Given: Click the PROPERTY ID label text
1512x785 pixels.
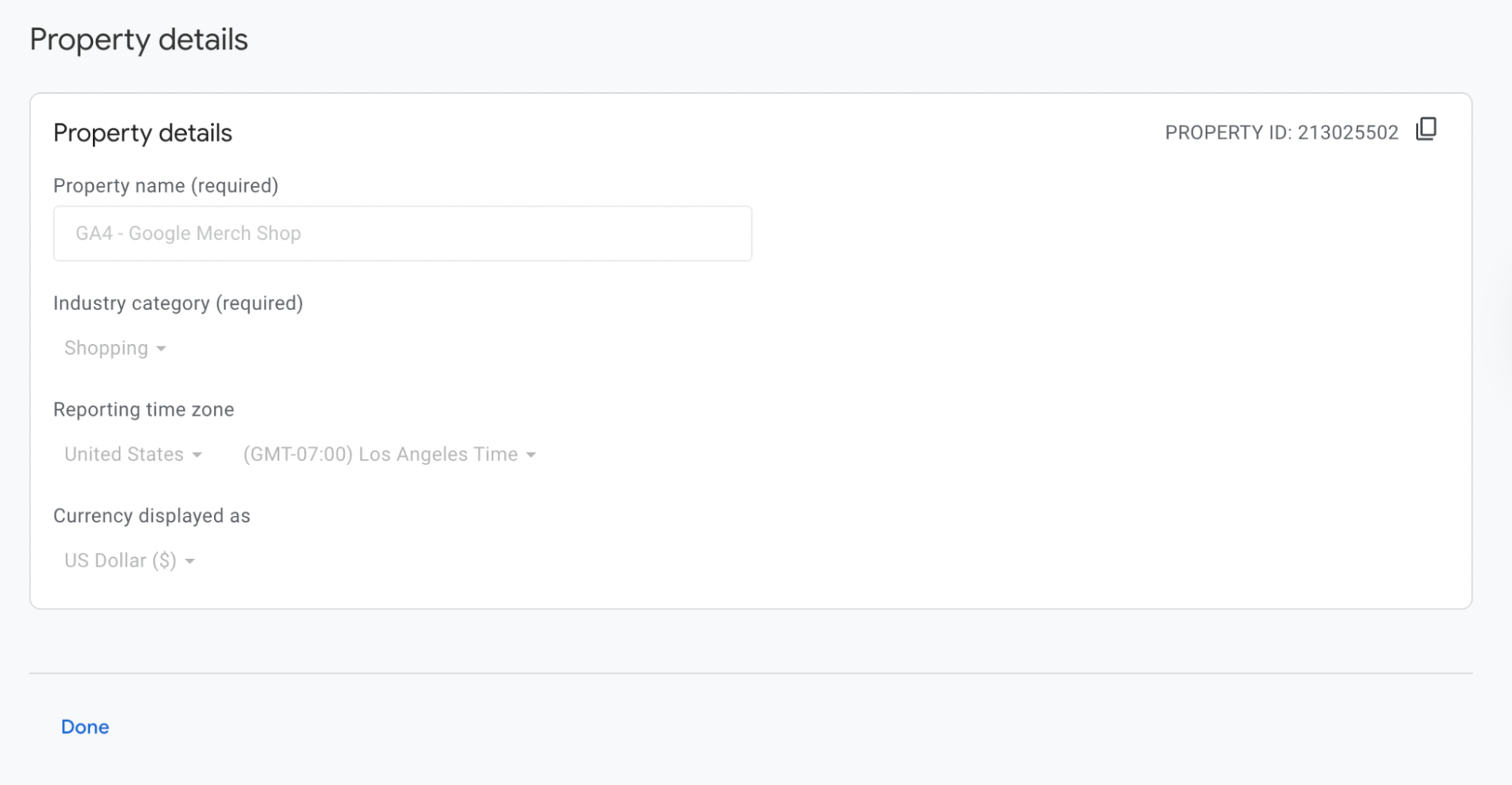Looking at the screenshot, I should pyautogui.click(x=1228, y=133).
